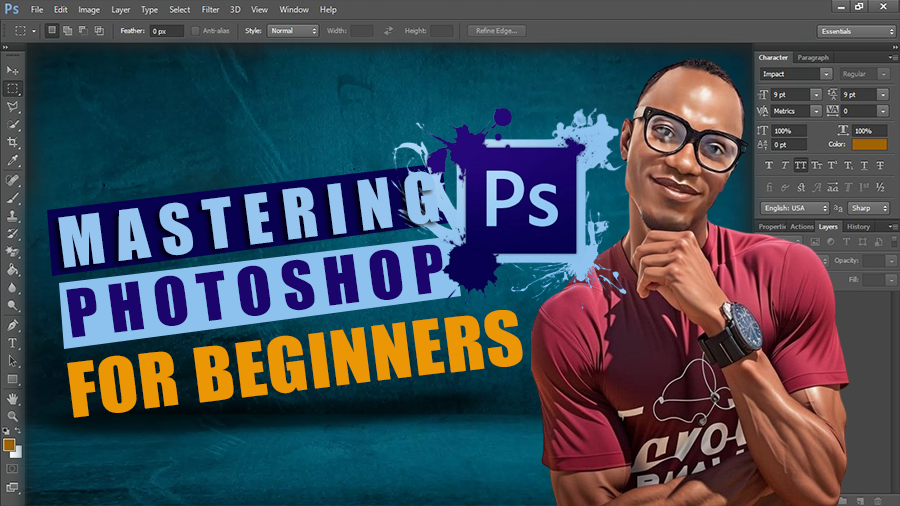Image resolution: width=900 pixels, height=506 pixels.
Task: Select the Crop tool
Action: (x=12, y=142)
